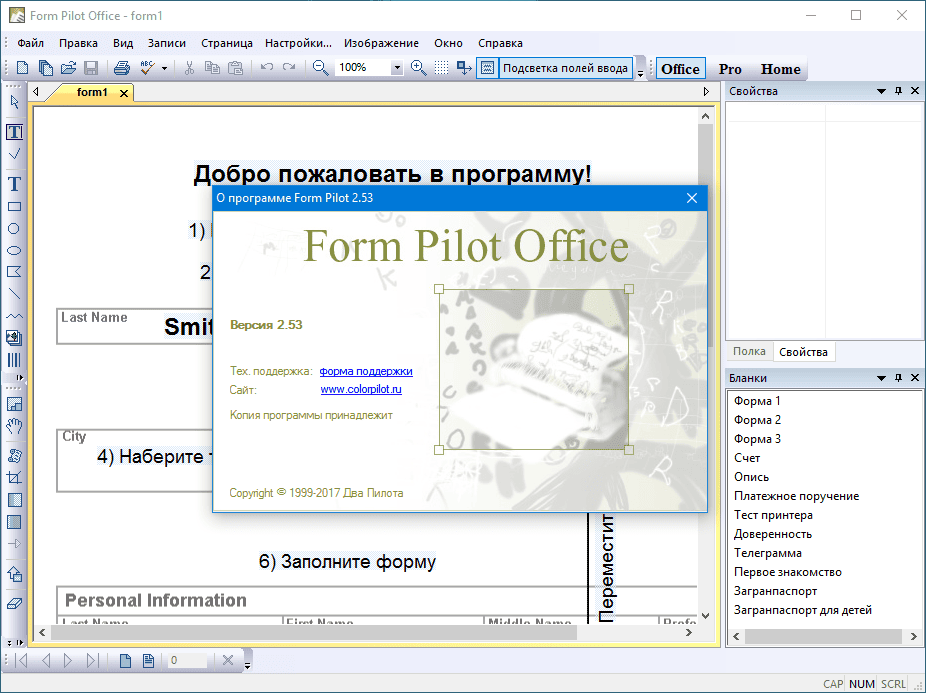
Task: Click the paste clipboard icon
Action: point(236,68)
